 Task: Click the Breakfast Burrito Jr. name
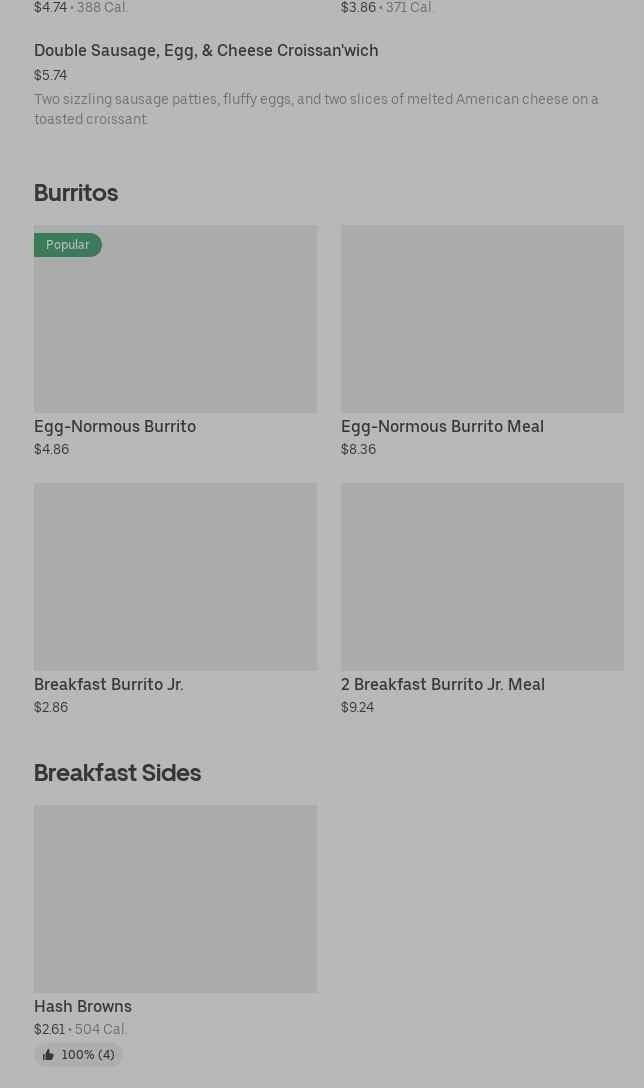[x=109, y=684]
